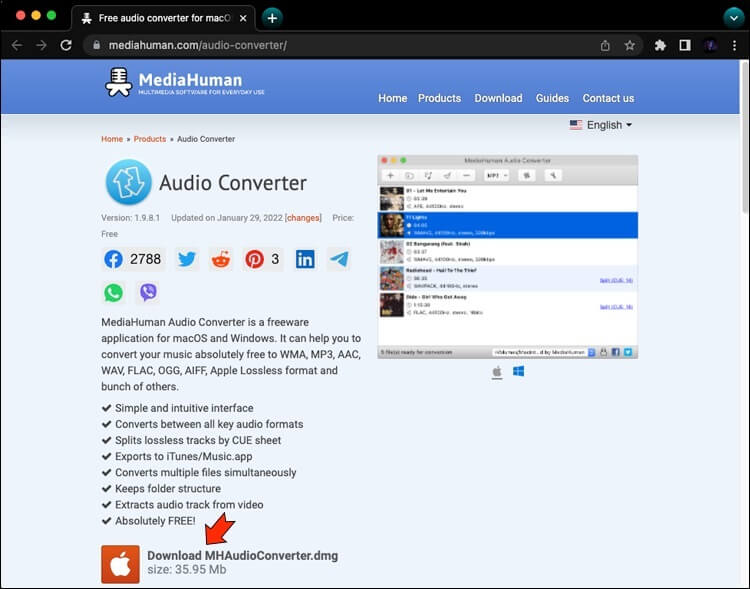Open the extensions puzzle icon
The width and height of the screenshot is (750, 589).
(x=660, y=45)
